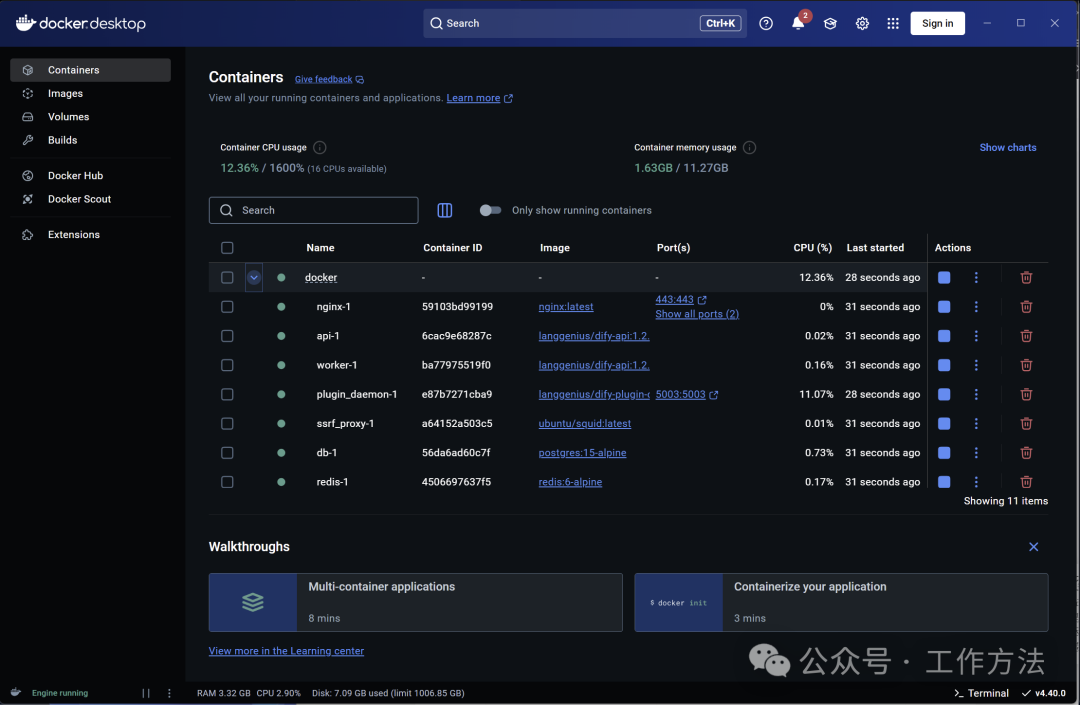Open more actions for worker-1
Viewport: 1080px width, 705px height.
pyautogui.click(x=975, y=365)
